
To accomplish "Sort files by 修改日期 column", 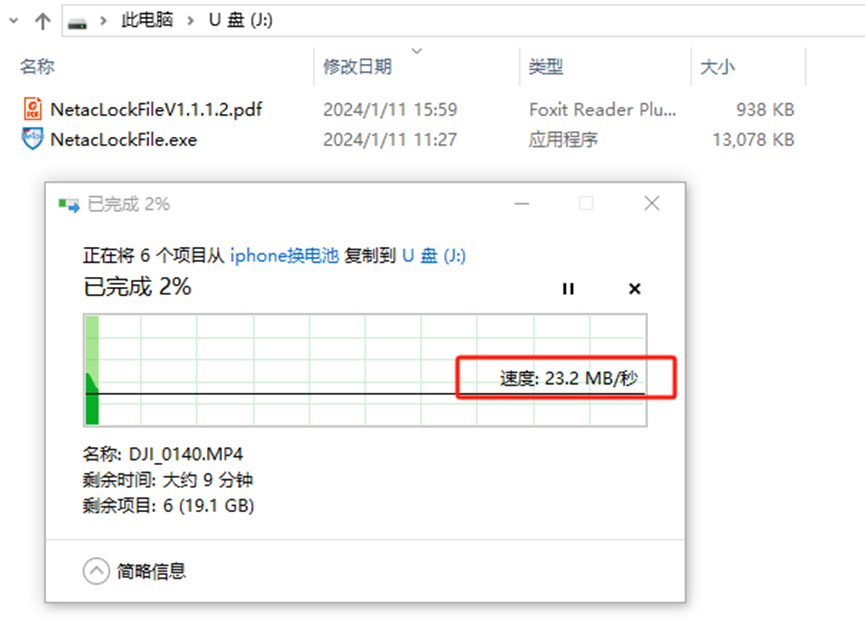I will point(357,67).
